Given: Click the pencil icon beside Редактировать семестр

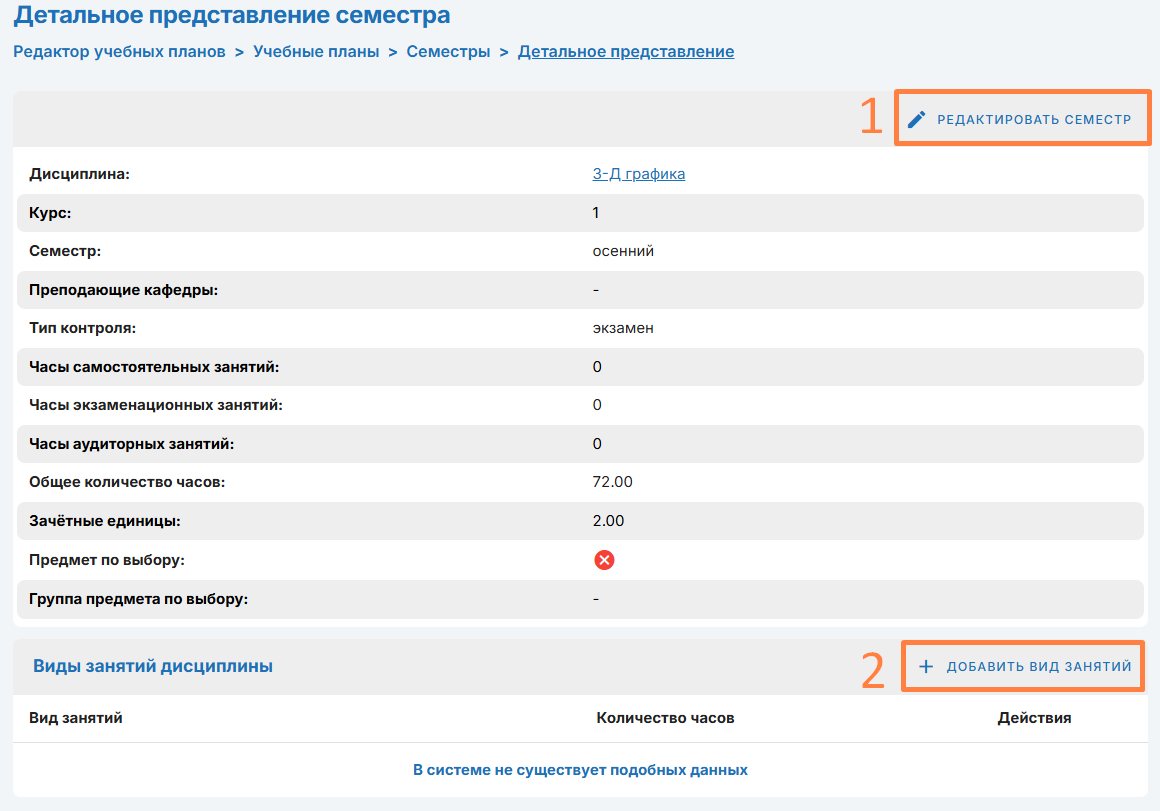Looking at the screenshot, I should [x=917, y=120].
